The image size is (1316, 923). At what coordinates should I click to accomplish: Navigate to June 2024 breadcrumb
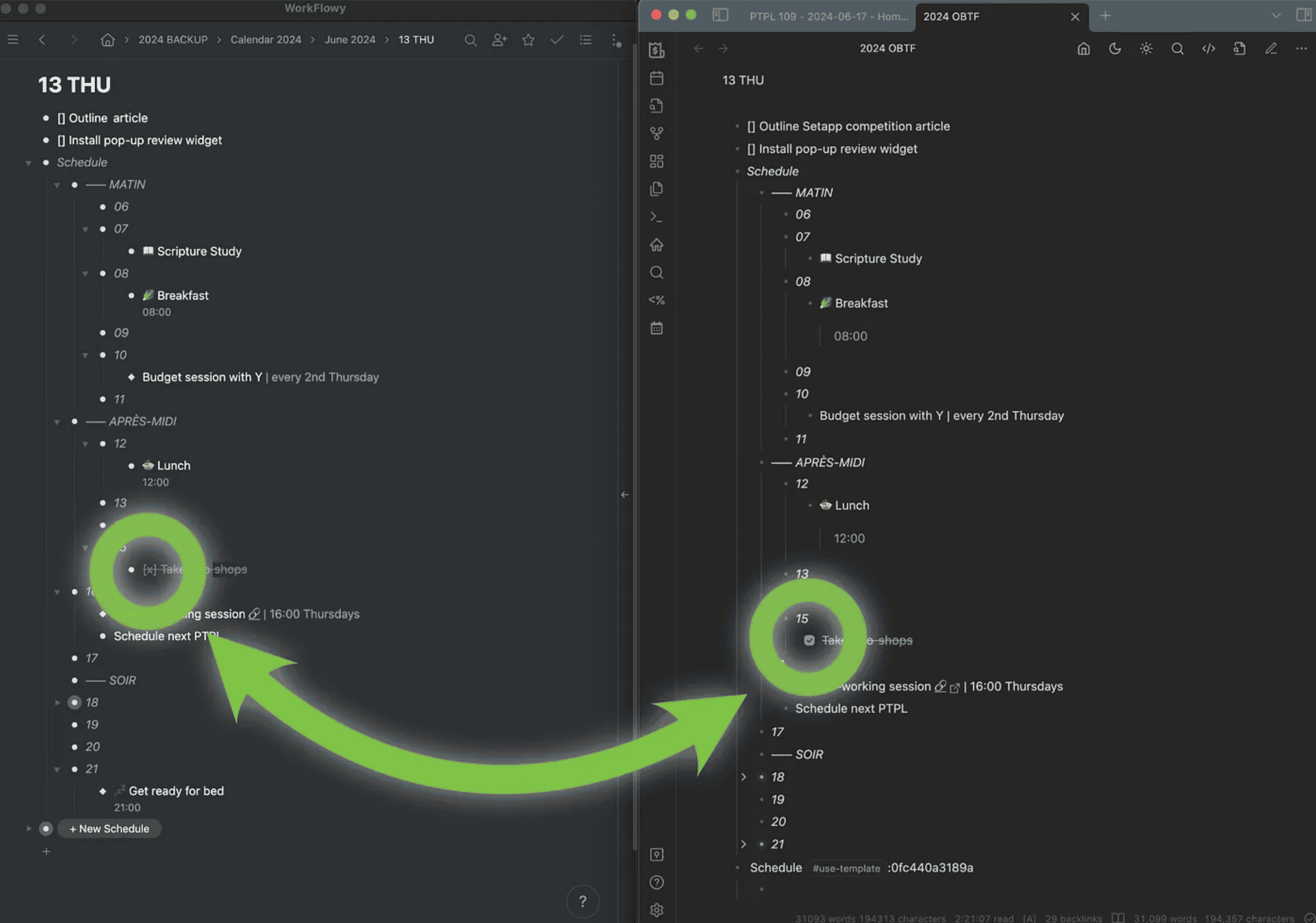click(x=350, y=39)
